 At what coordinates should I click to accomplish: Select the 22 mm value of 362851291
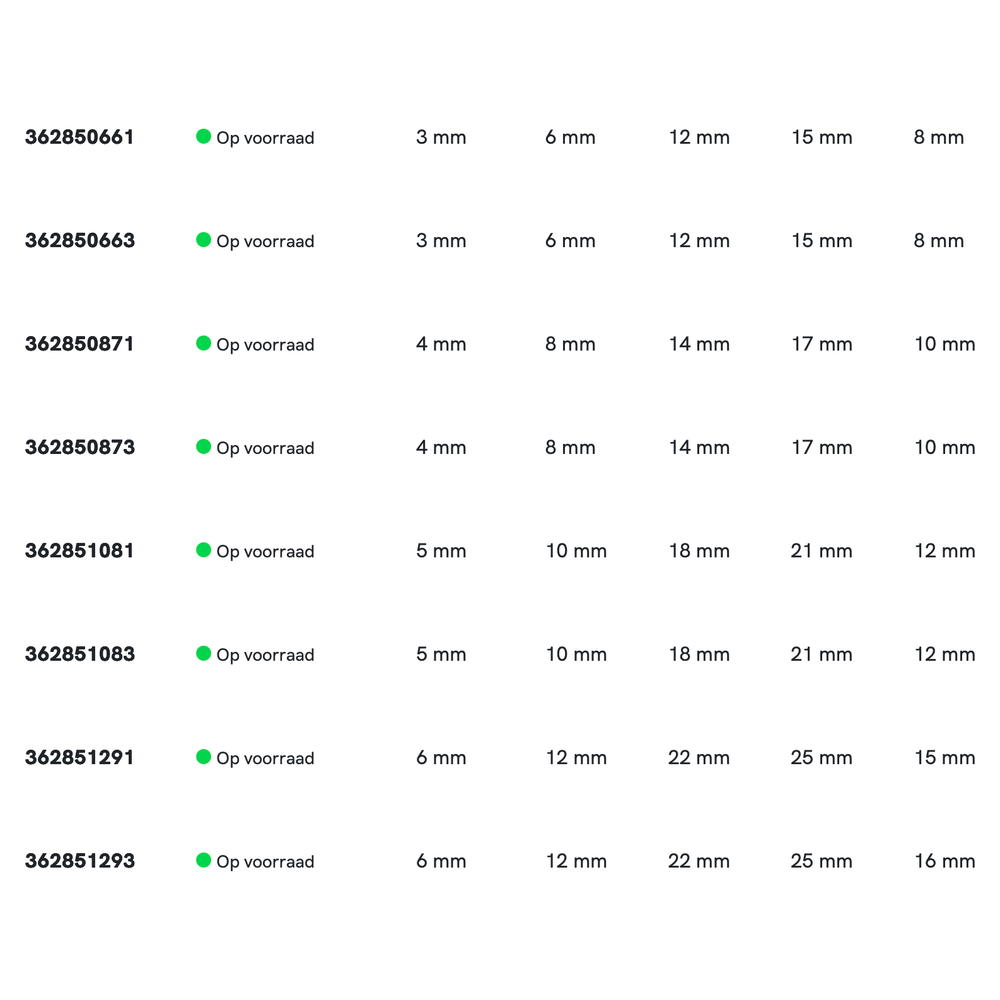(x=699, y=758)
